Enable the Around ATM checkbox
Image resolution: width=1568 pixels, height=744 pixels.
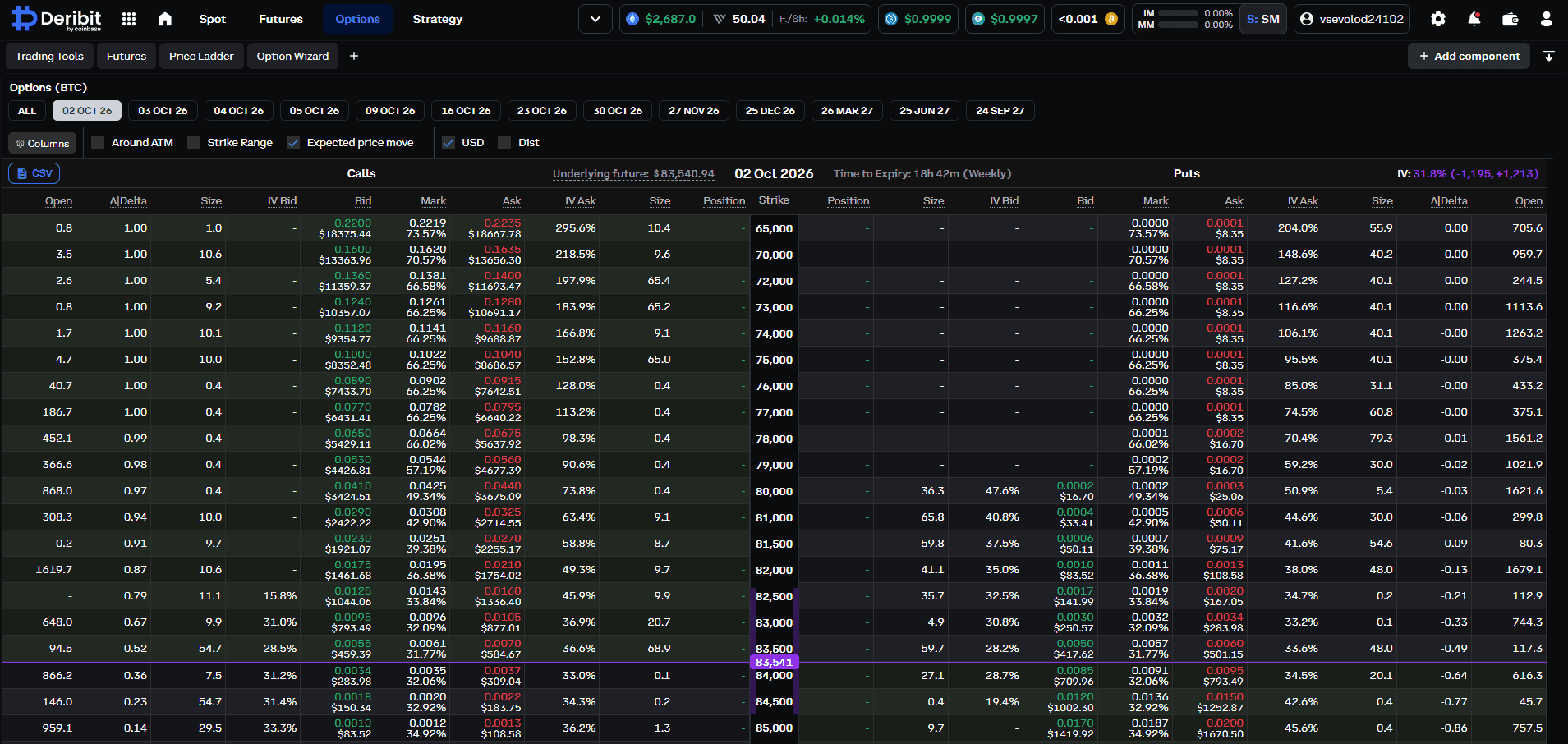(x=98, y=143)
